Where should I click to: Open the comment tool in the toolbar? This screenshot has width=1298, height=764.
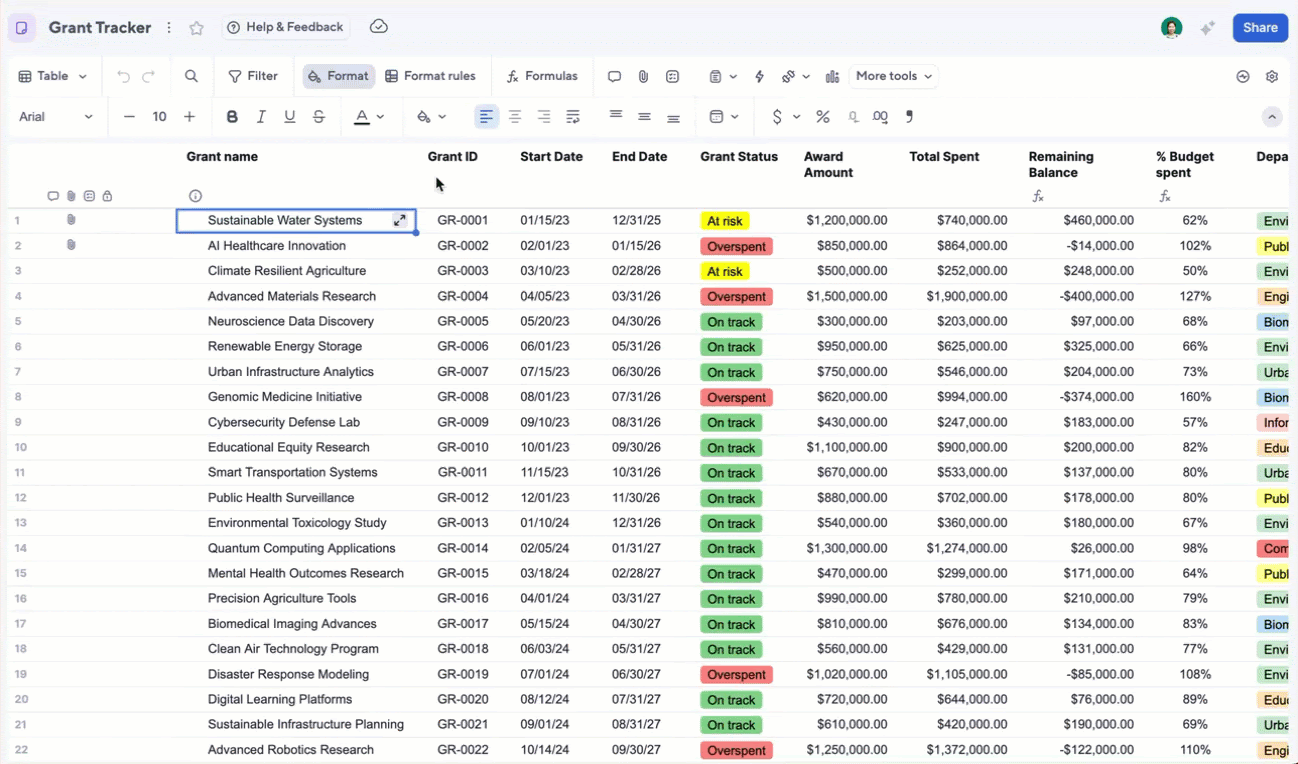[614, 76]
